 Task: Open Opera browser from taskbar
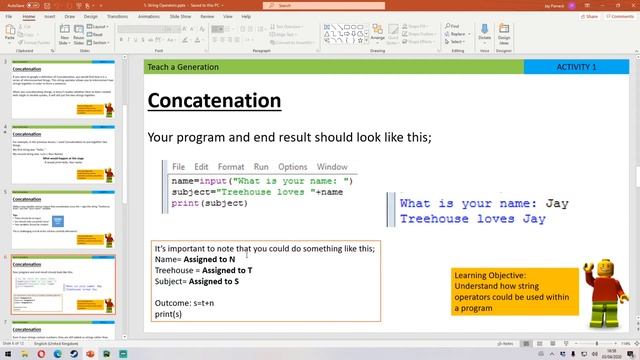pyautogui.click(x=41, y=354)
